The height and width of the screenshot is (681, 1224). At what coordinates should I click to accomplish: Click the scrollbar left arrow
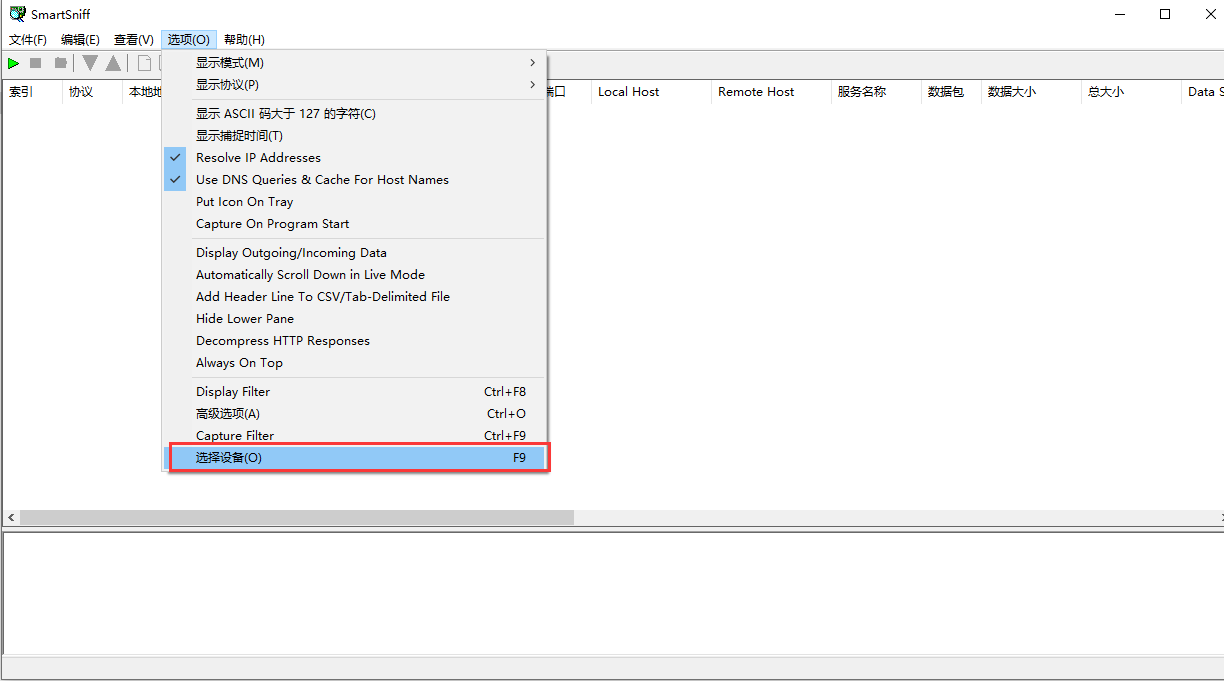tap(11, 518)
